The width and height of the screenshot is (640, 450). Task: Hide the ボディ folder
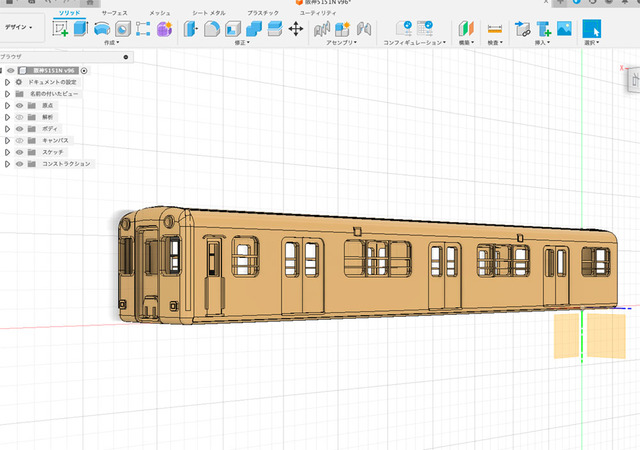tap(19, 129)
